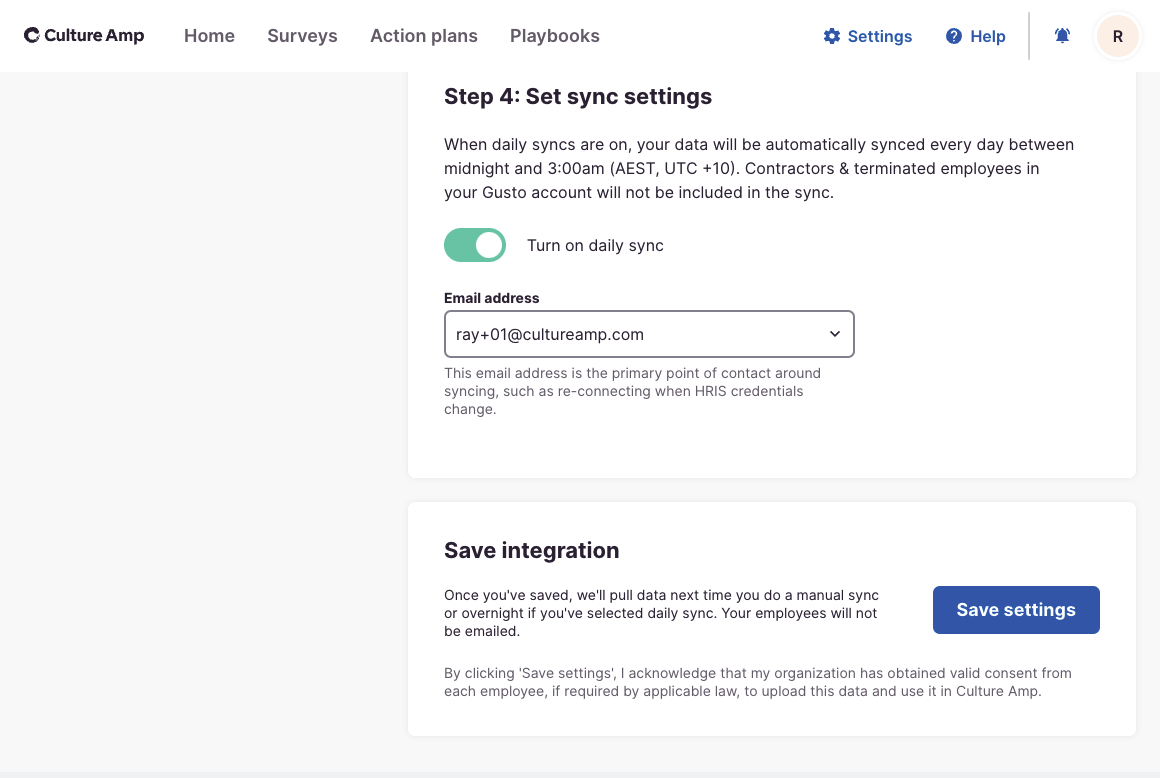Click the consent acknowledgement paragraph
Viewport: 1160px width, 778px height.
[x=758, y=682]
